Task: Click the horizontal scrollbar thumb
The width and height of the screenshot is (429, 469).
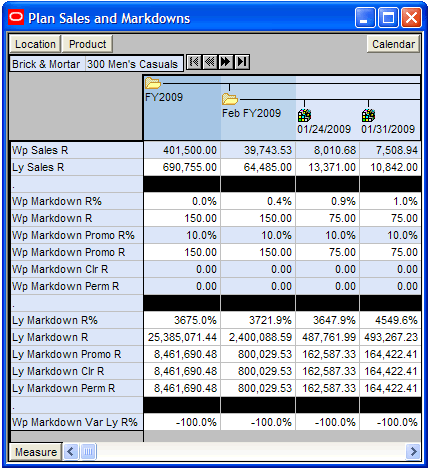Action: coord(88,452)
